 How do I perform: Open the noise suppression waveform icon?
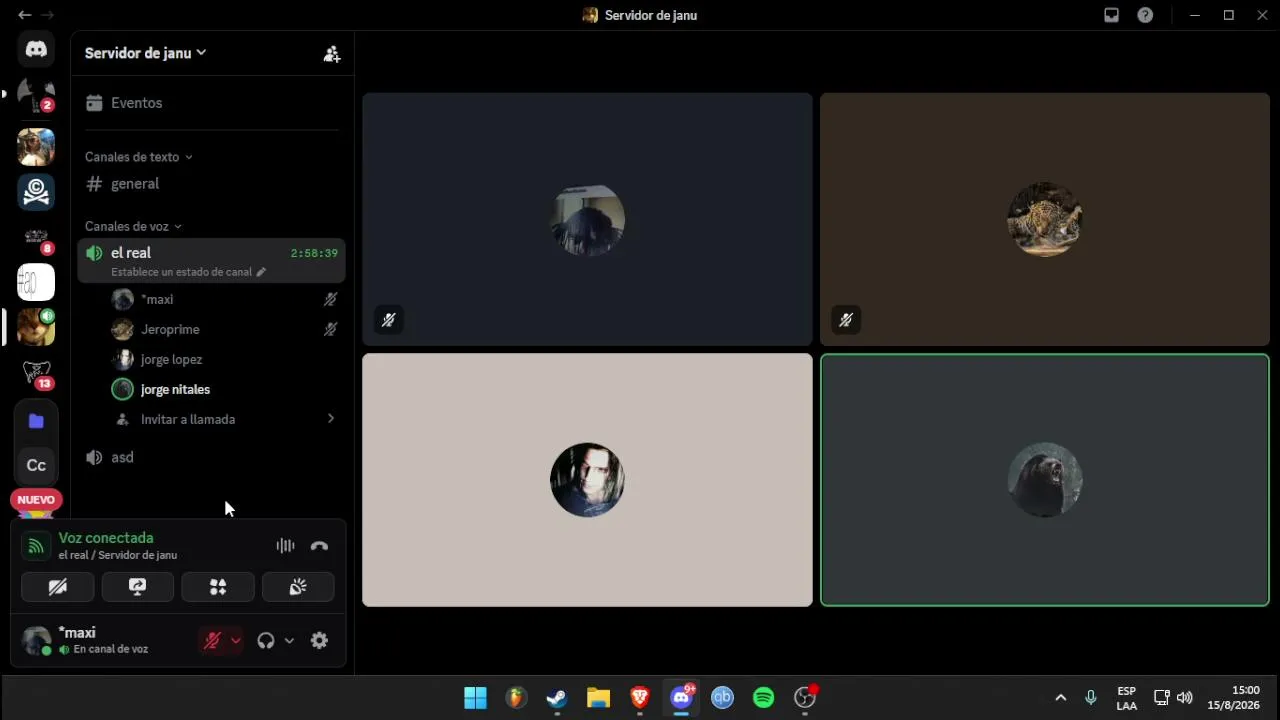(x=286, y=546)
